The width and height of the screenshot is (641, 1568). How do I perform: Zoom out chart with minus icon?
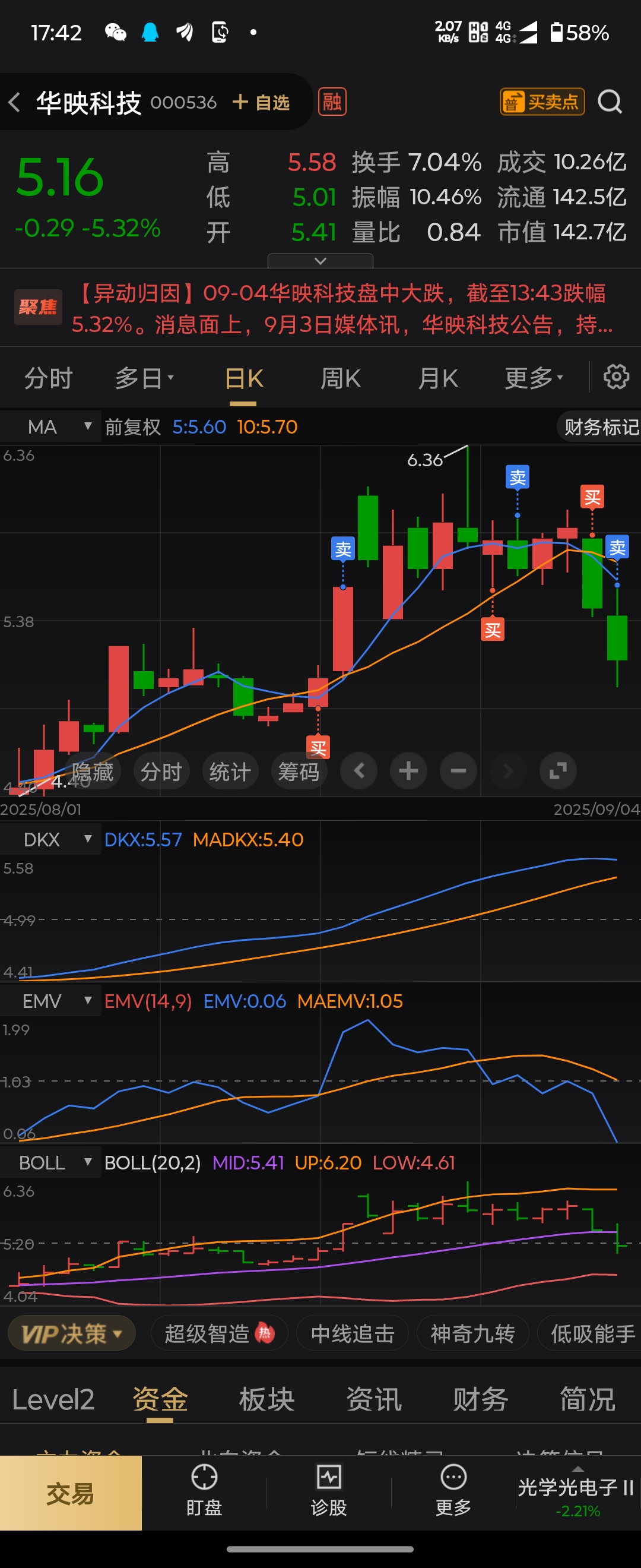pyautogui.click(x=459, y=770)
